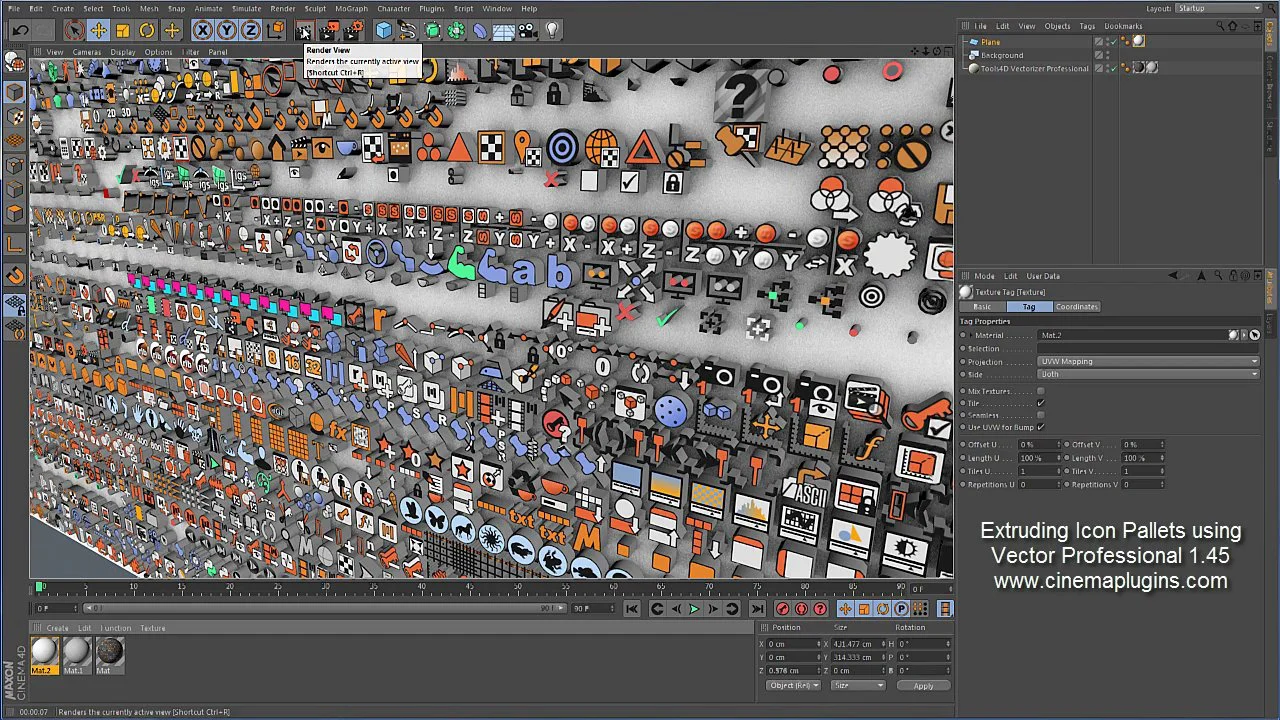This screenshot has height=720, width=1280.
Task: Open the MoGraph menu
Action: [351, 9]
